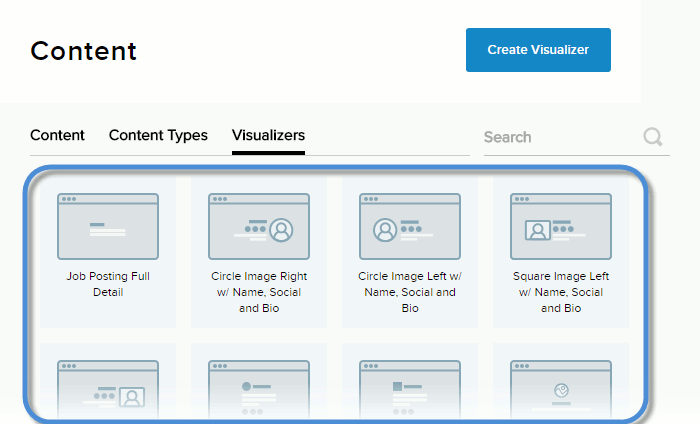700x424 pixels.
Task: Pick second-row visualizer with square bullet layout
Action: click(x=410, y=390)
